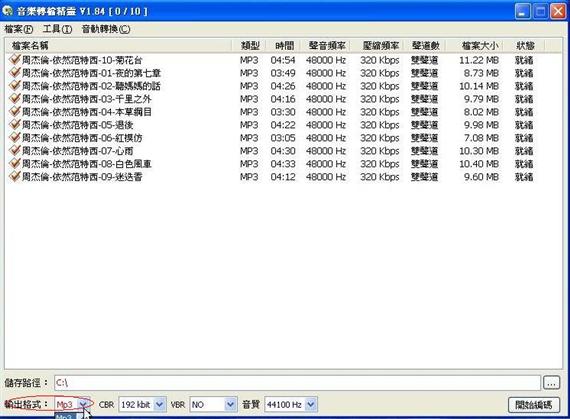
Task: Toggle checkbox for 09-迷迭香 track
Action: tap(15, 176)
